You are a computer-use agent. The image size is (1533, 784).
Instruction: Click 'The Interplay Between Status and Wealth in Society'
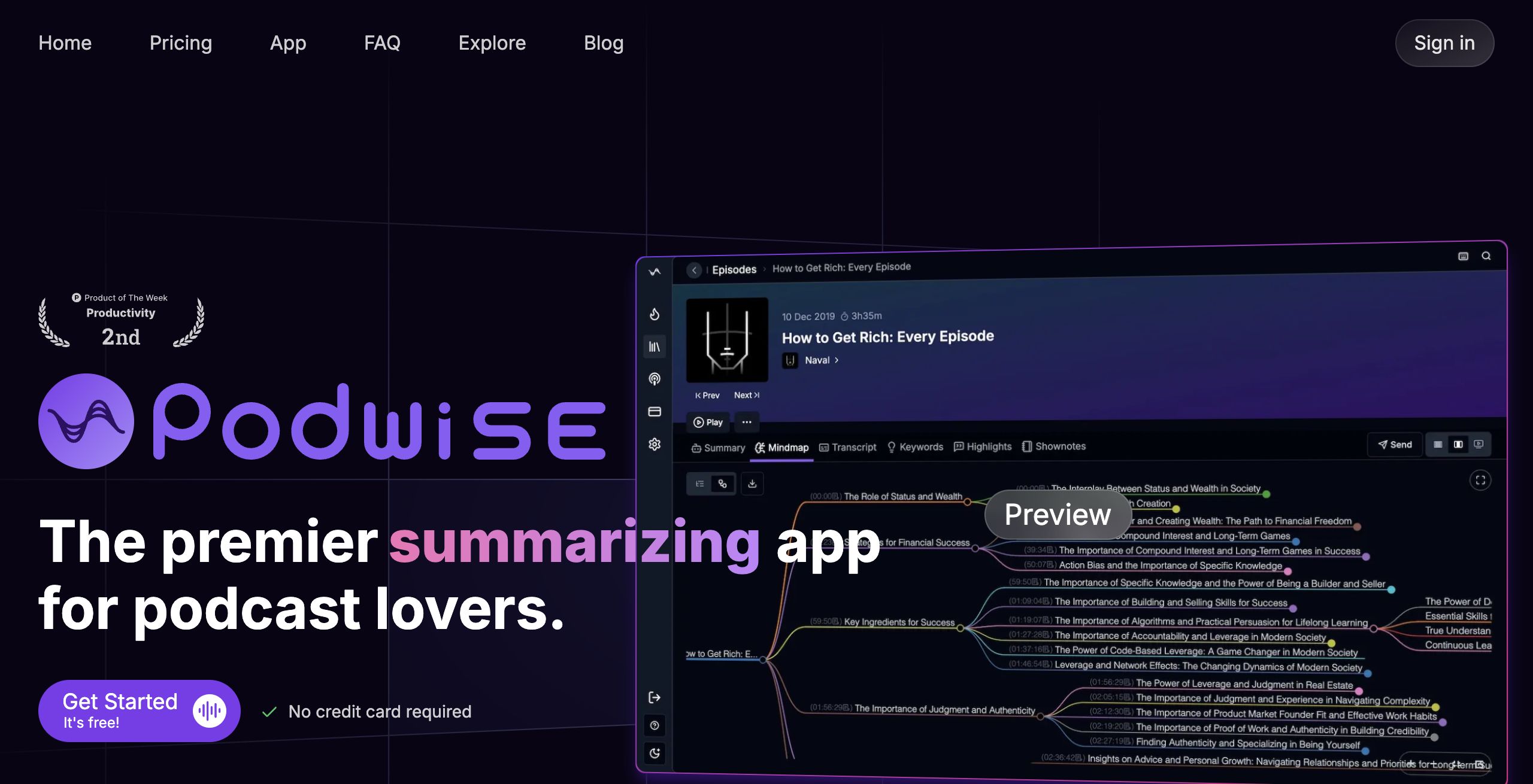point(1156,488)
